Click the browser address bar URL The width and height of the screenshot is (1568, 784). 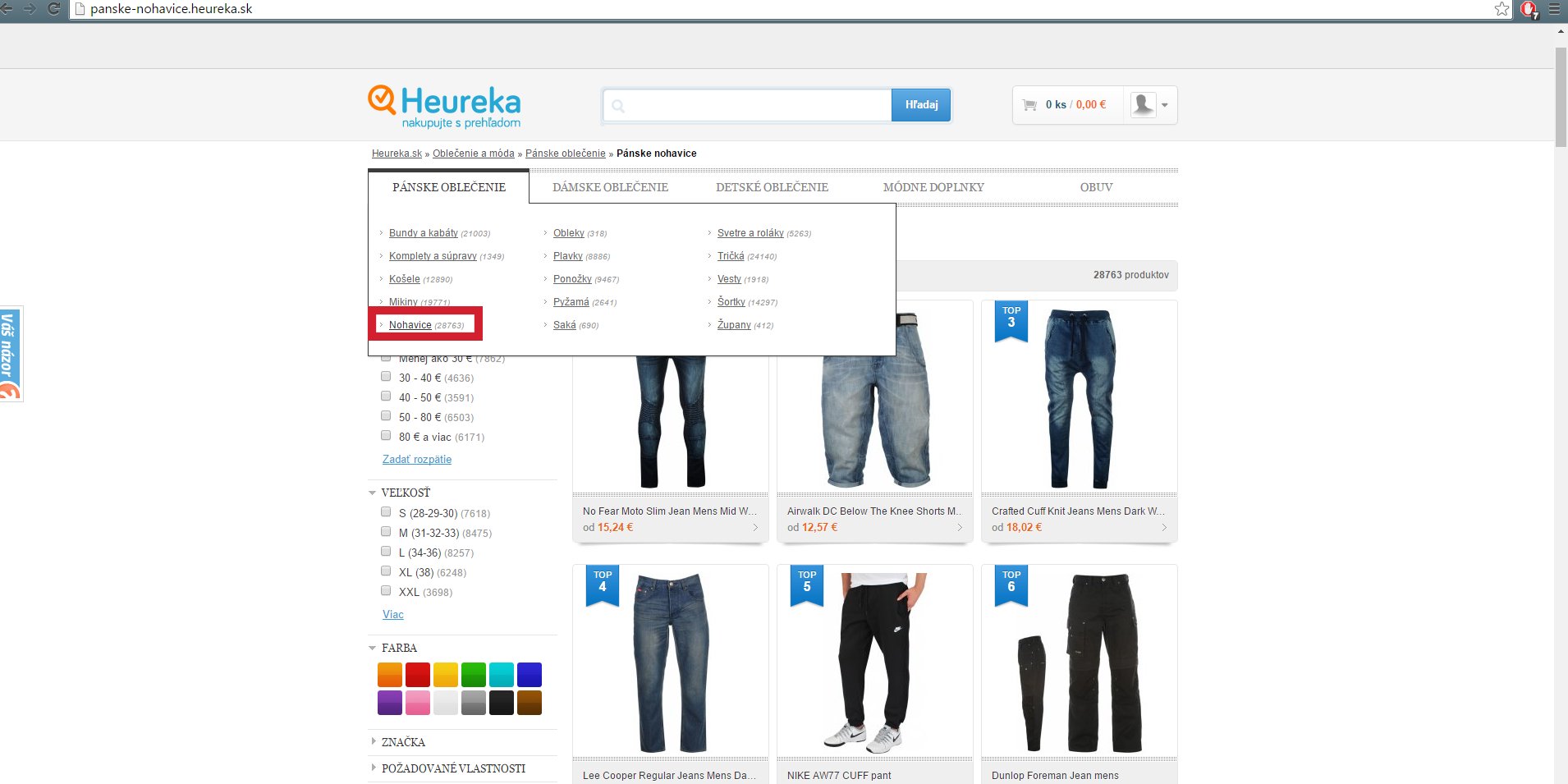(171, 9)
